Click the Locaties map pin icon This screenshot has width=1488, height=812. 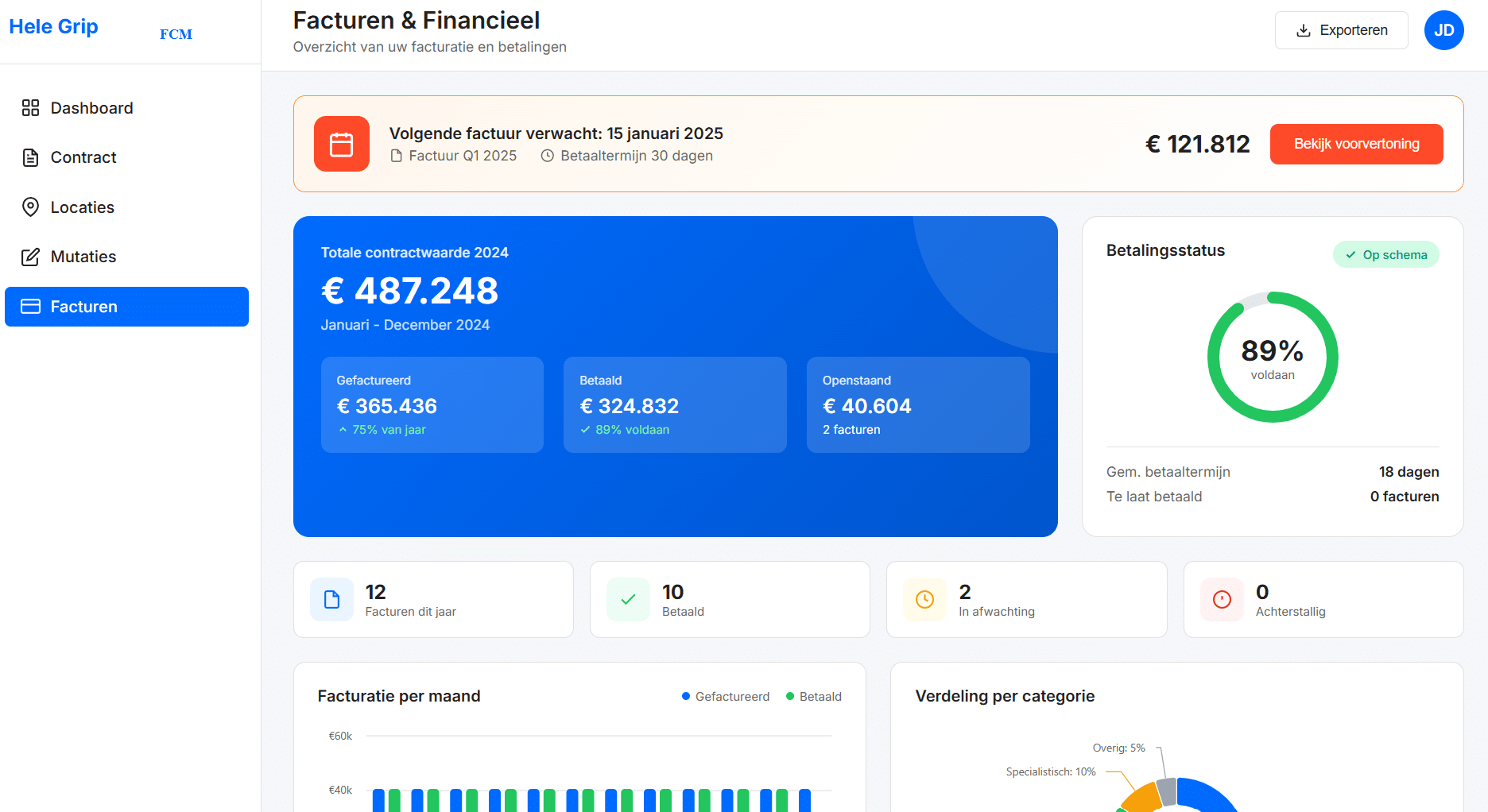point(30,207)
